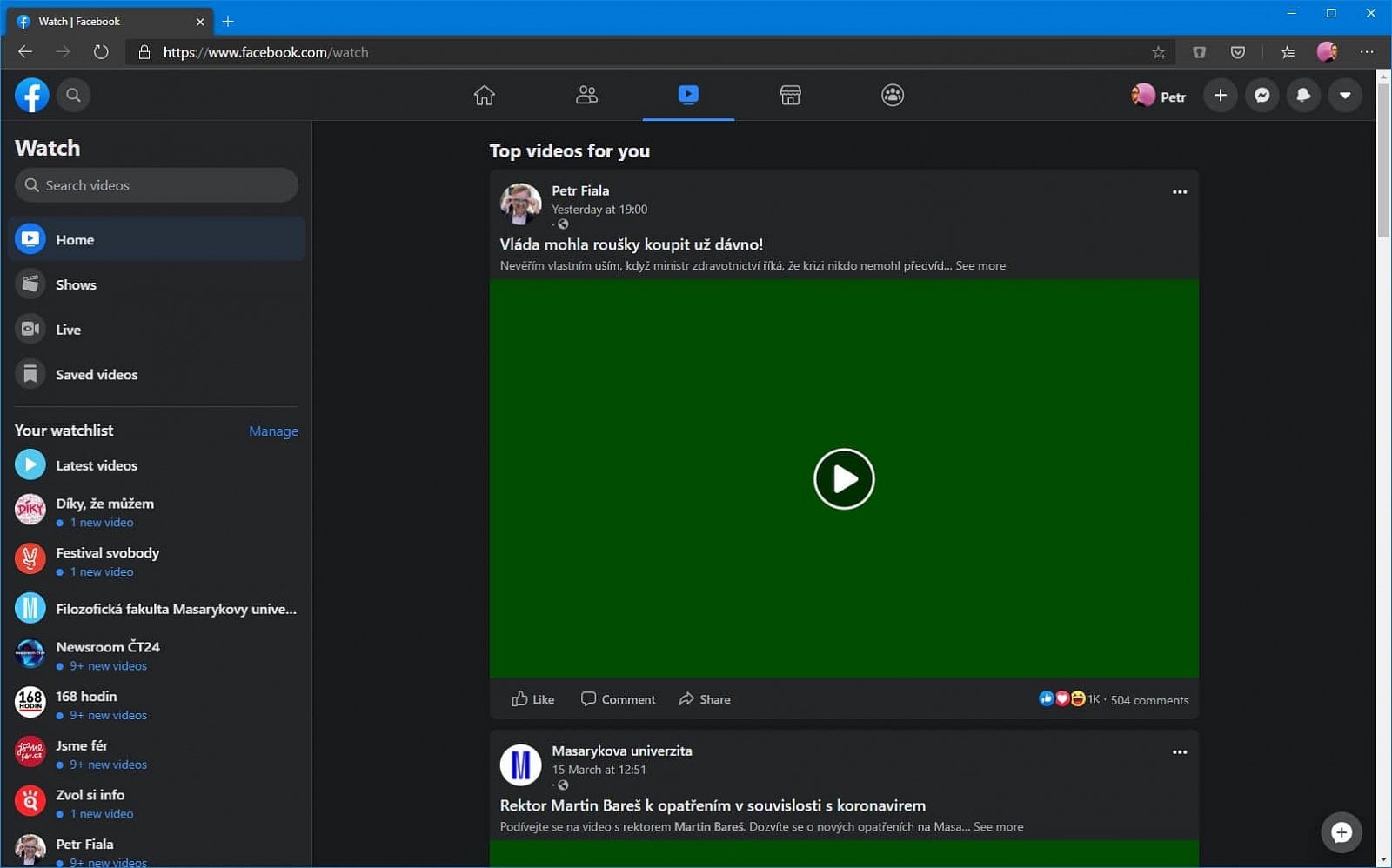Screen dimensions: 1392x868
Task: Open Festival svobody watchlist page
Action: pos(157,560)
